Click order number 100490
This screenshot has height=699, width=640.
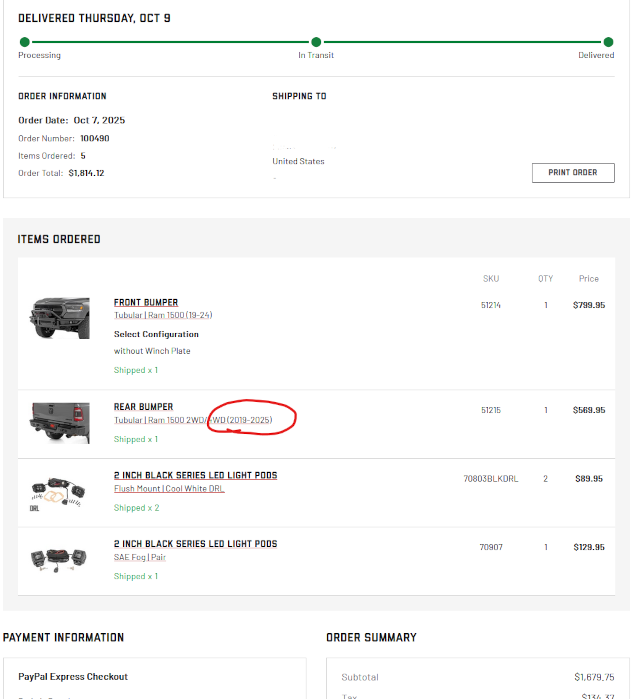point(95,138)
